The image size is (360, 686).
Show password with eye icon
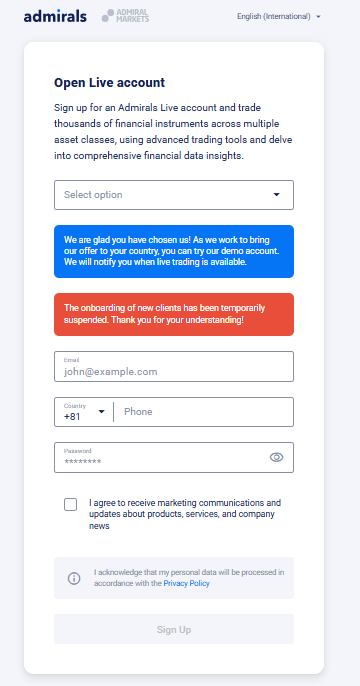tap(276, 457)
